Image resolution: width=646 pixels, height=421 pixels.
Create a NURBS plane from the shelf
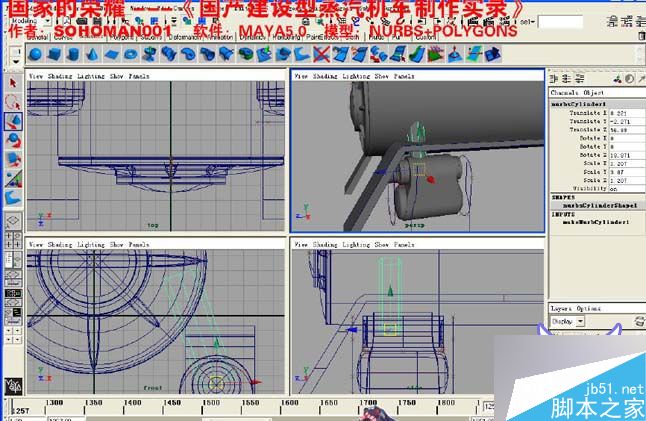coord(111,54)
